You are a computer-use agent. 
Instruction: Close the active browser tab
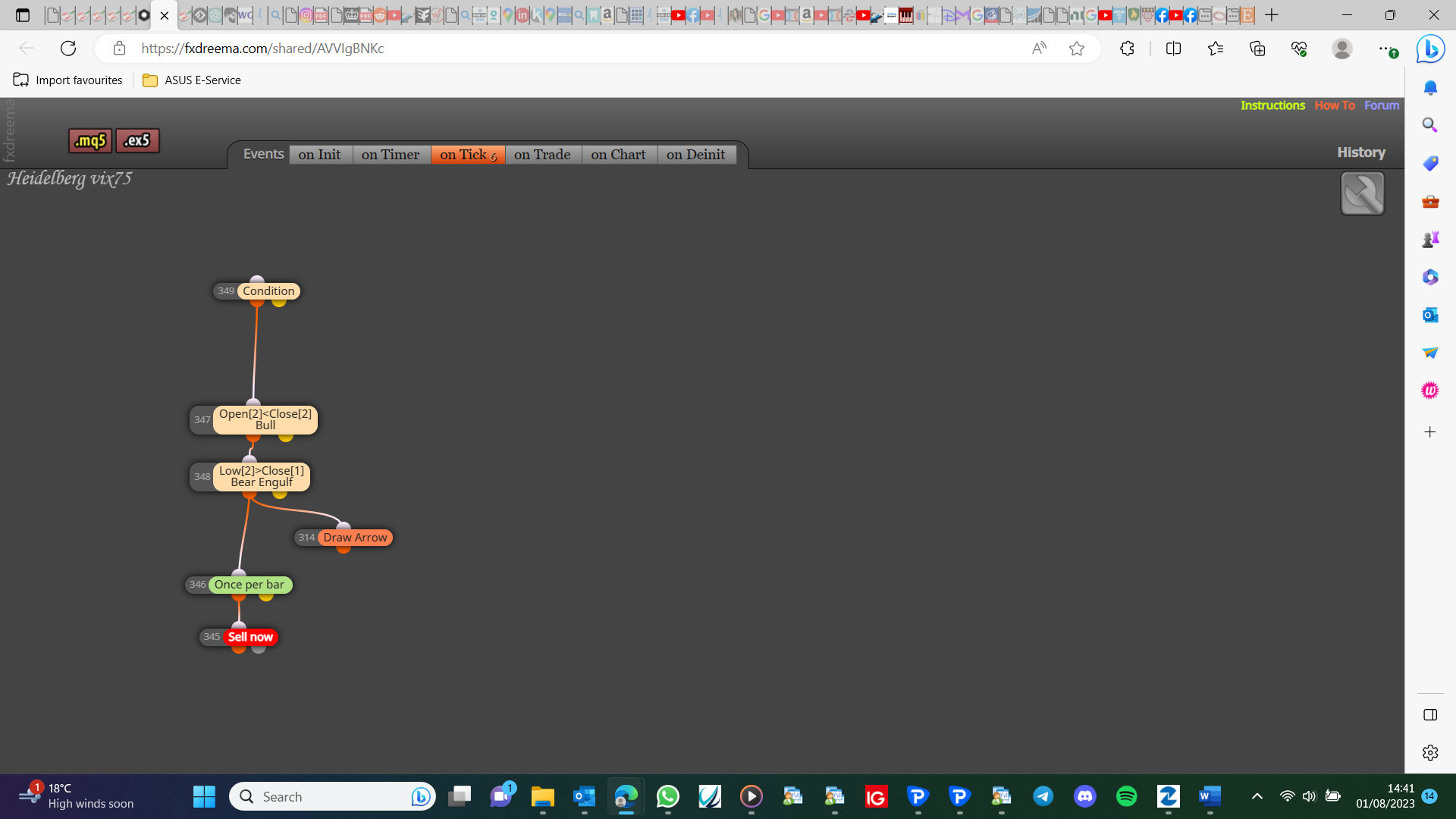pos(165,15)
